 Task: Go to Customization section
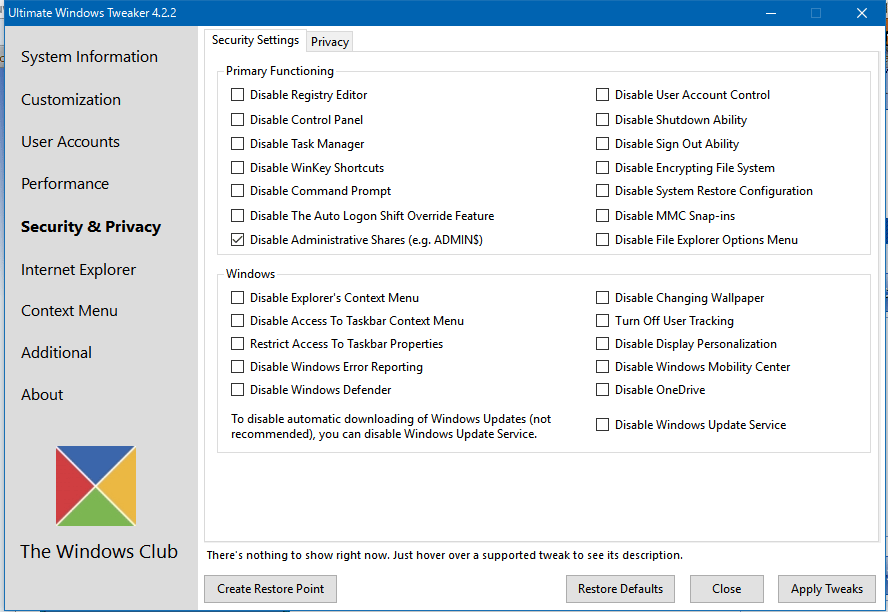71,100
